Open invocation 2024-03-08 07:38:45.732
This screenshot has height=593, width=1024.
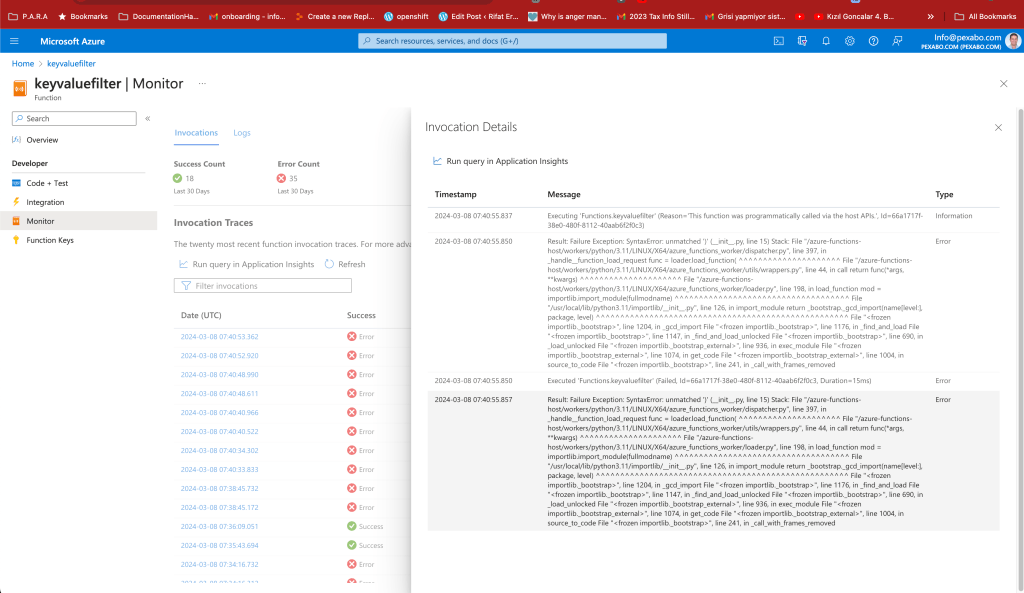click(x=219, y=489)
